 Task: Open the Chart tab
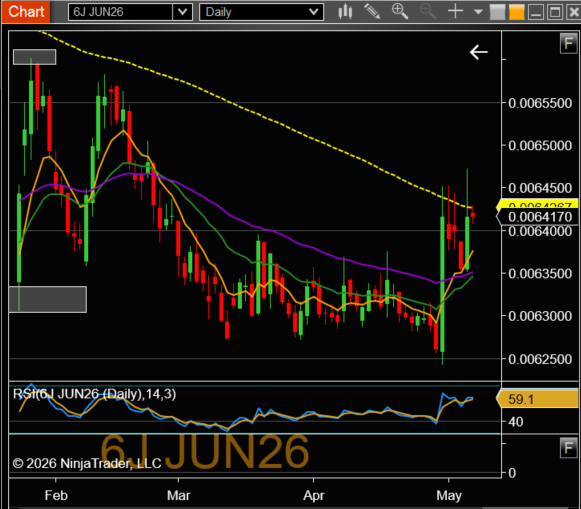pyautogui.click(x=26, y=11)
